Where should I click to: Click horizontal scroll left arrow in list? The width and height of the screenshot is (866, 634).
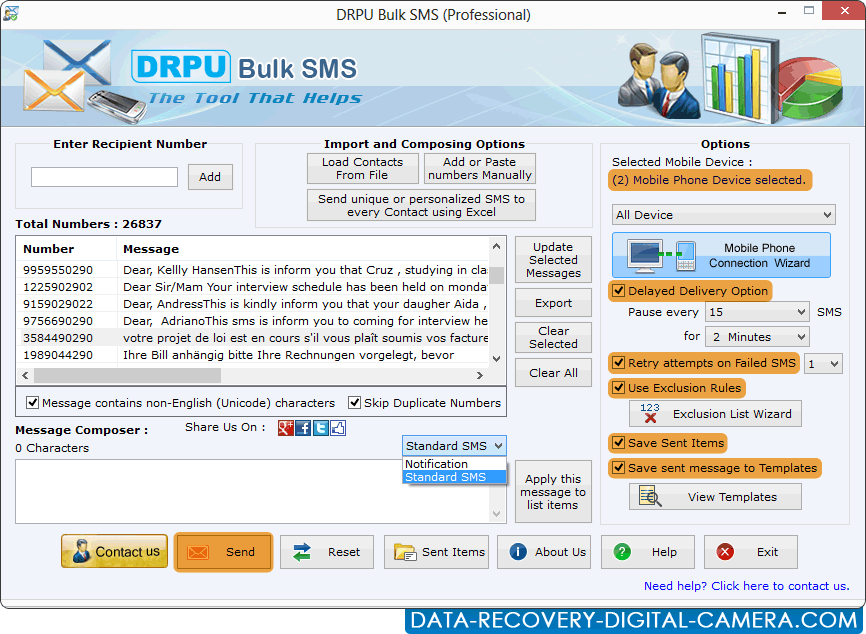tap(25, 376)
